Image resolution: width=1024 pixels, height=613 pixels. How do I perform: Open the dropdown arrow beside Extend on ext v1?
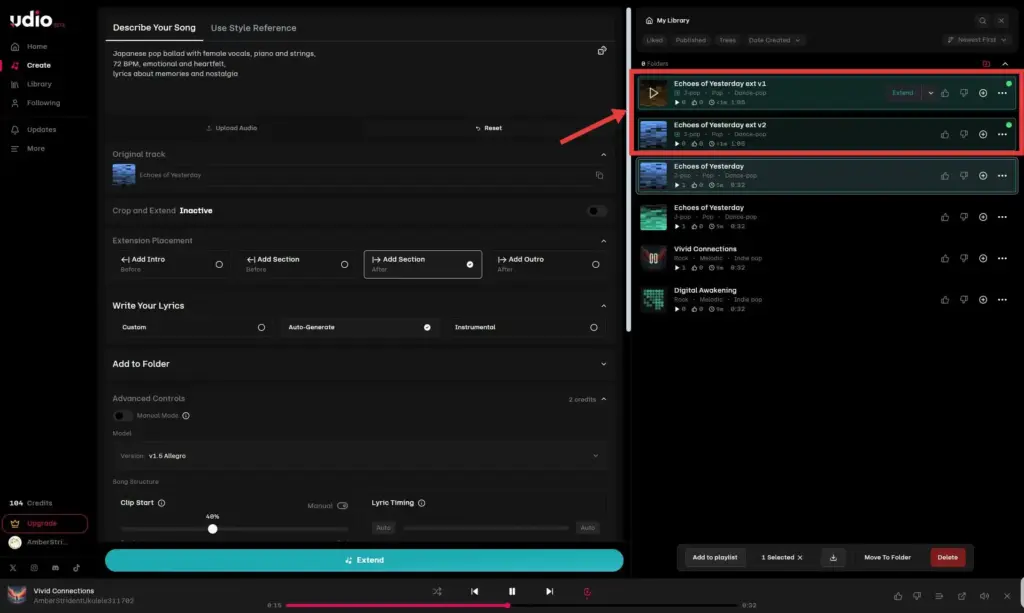pos(931,93)
